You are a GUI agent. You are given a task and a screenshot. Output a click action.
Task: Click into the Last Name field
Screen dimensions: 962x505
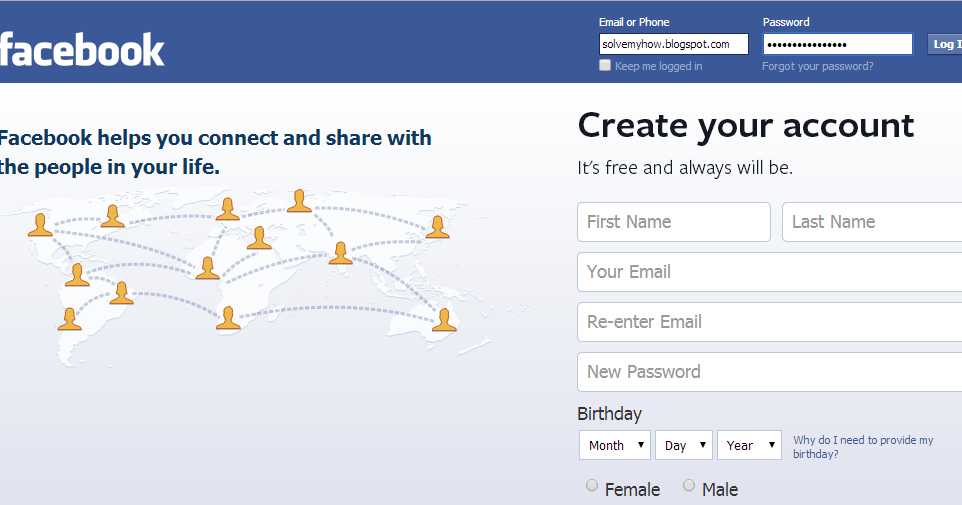coord(872,222)
